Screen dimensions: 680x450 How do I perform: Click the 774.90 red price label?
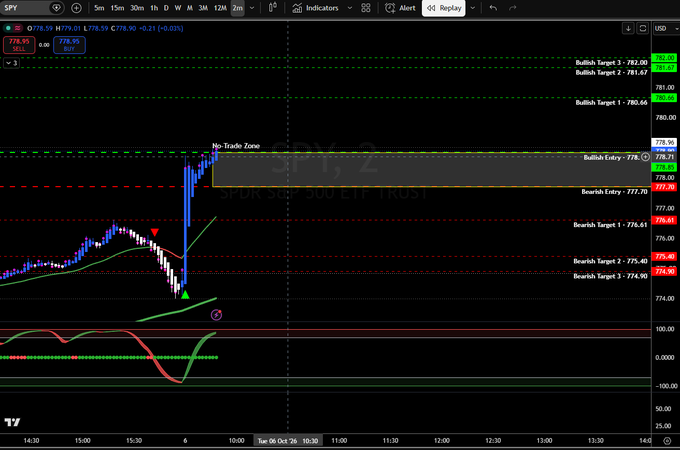pos(664,271)
